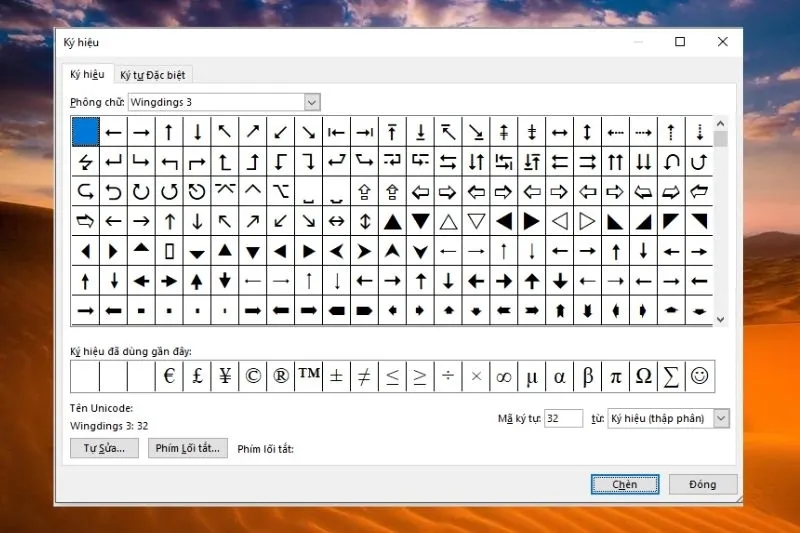Click the 'Tên Unicode:' label
The height and width of the screenshot is (533, 800).
click(x=102, y=408)
